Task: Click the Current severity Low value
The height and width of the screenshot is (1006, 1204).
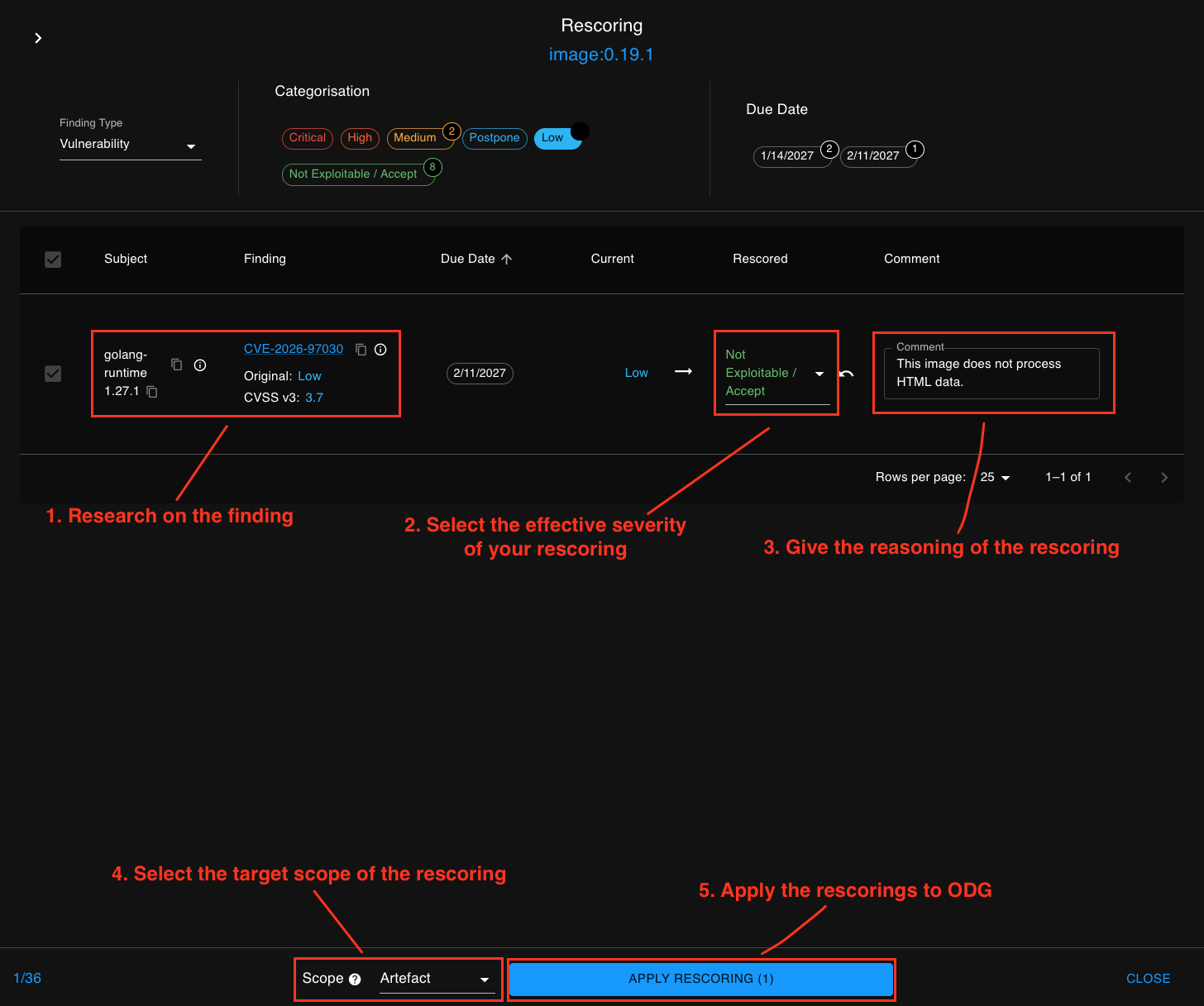Action: coord(637,373)
